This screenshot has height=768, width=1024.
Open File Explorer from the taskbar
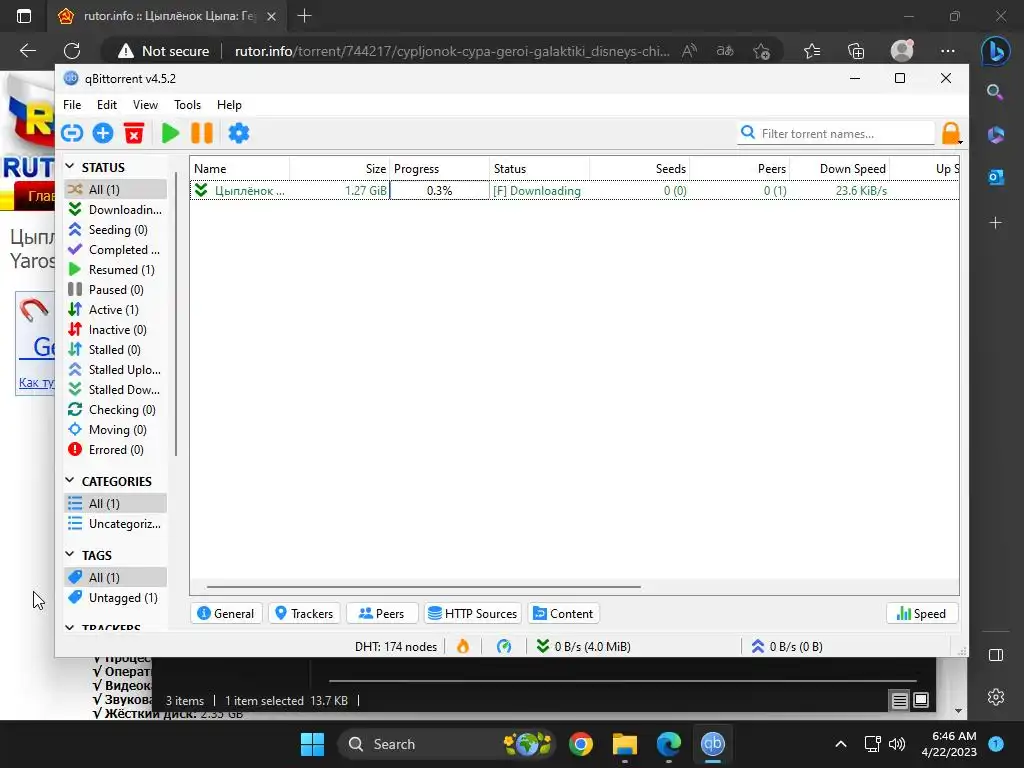pyautogui.click(x=625, y=744)
